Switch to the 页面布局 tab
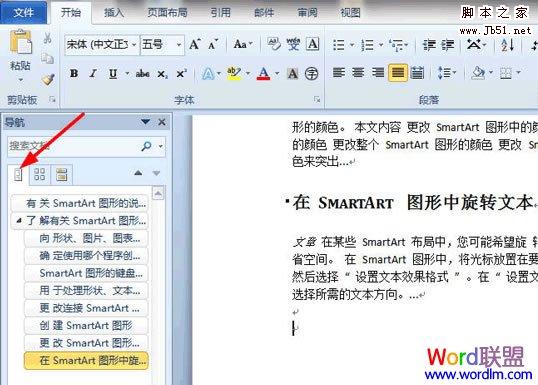538x385 pixels. click(167, 13)
